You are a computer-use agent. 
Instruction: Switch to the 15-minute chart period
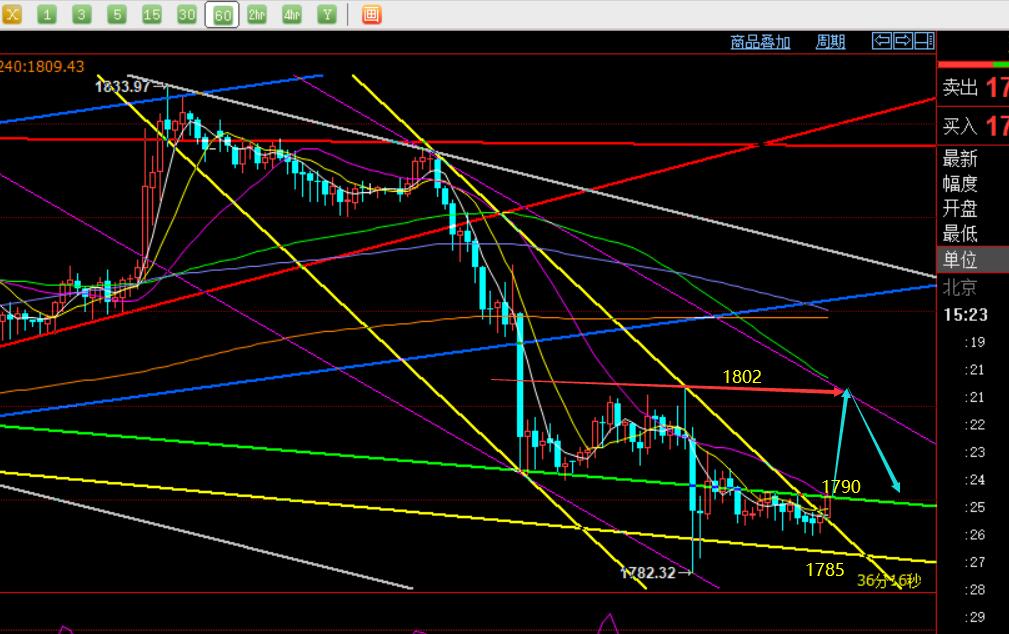[152, 14]
